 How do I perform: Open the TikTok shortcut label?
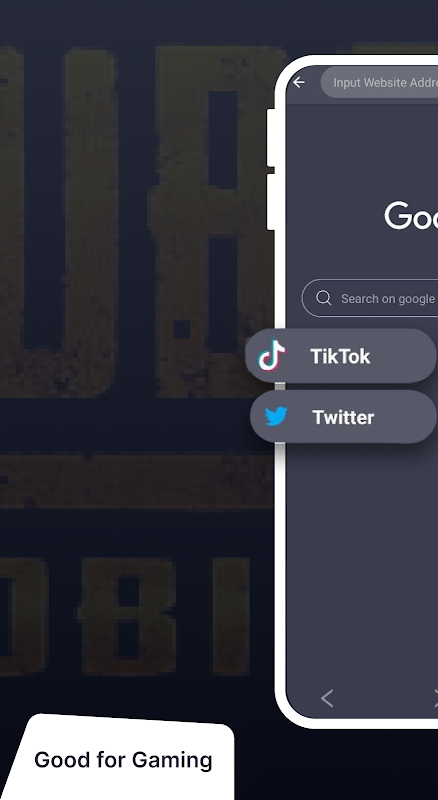tap(340, 356)
